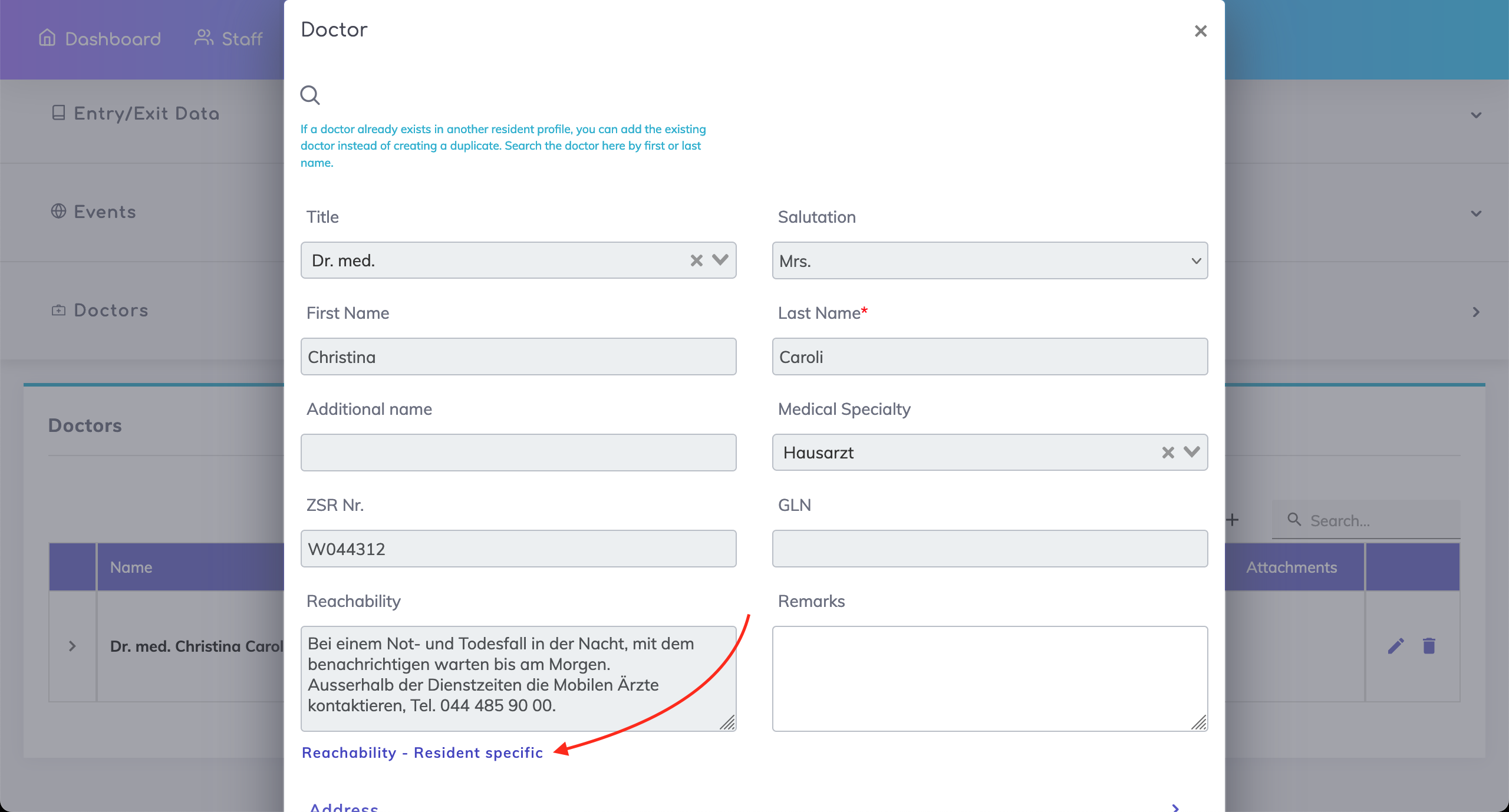Clear the Hausarzt specialty selection
1509x812 pixels.
pyautogui.click(x=1168, y=453)
